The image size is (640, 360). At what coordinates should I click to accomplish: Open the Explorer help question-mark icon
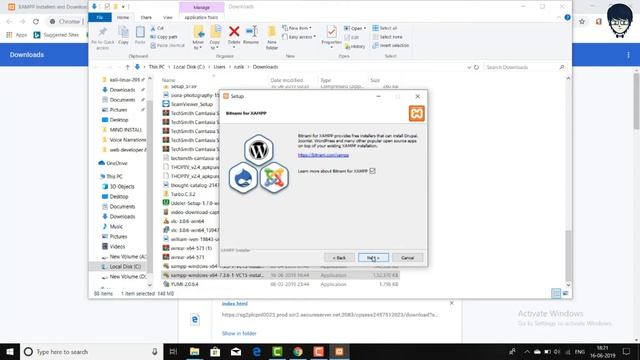(567, 18)
